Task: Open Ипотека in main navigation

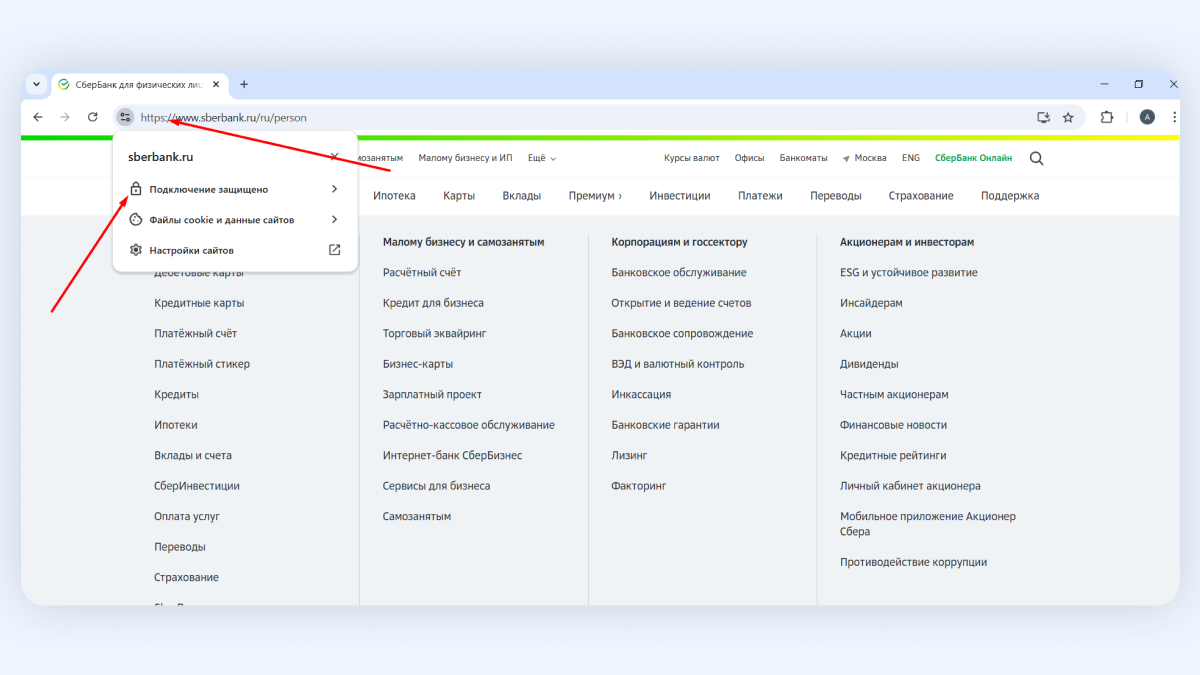Action: click(394, 196)
